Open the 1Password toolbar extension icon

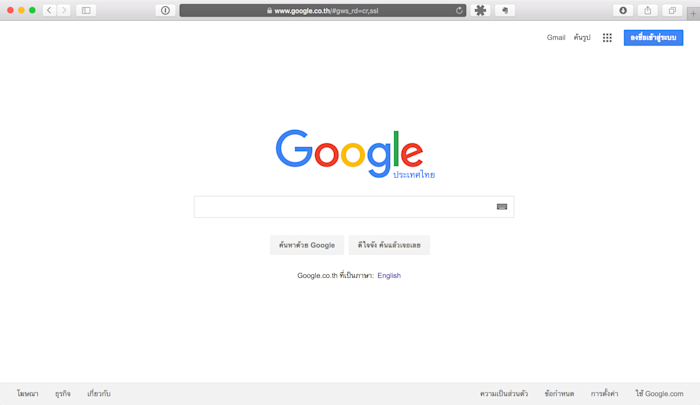[165, 10]
